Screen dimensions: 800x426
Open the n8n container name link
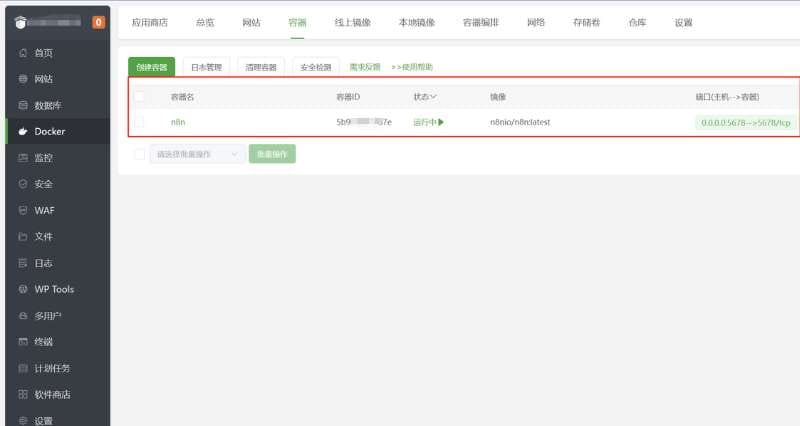tap(178, 122)
